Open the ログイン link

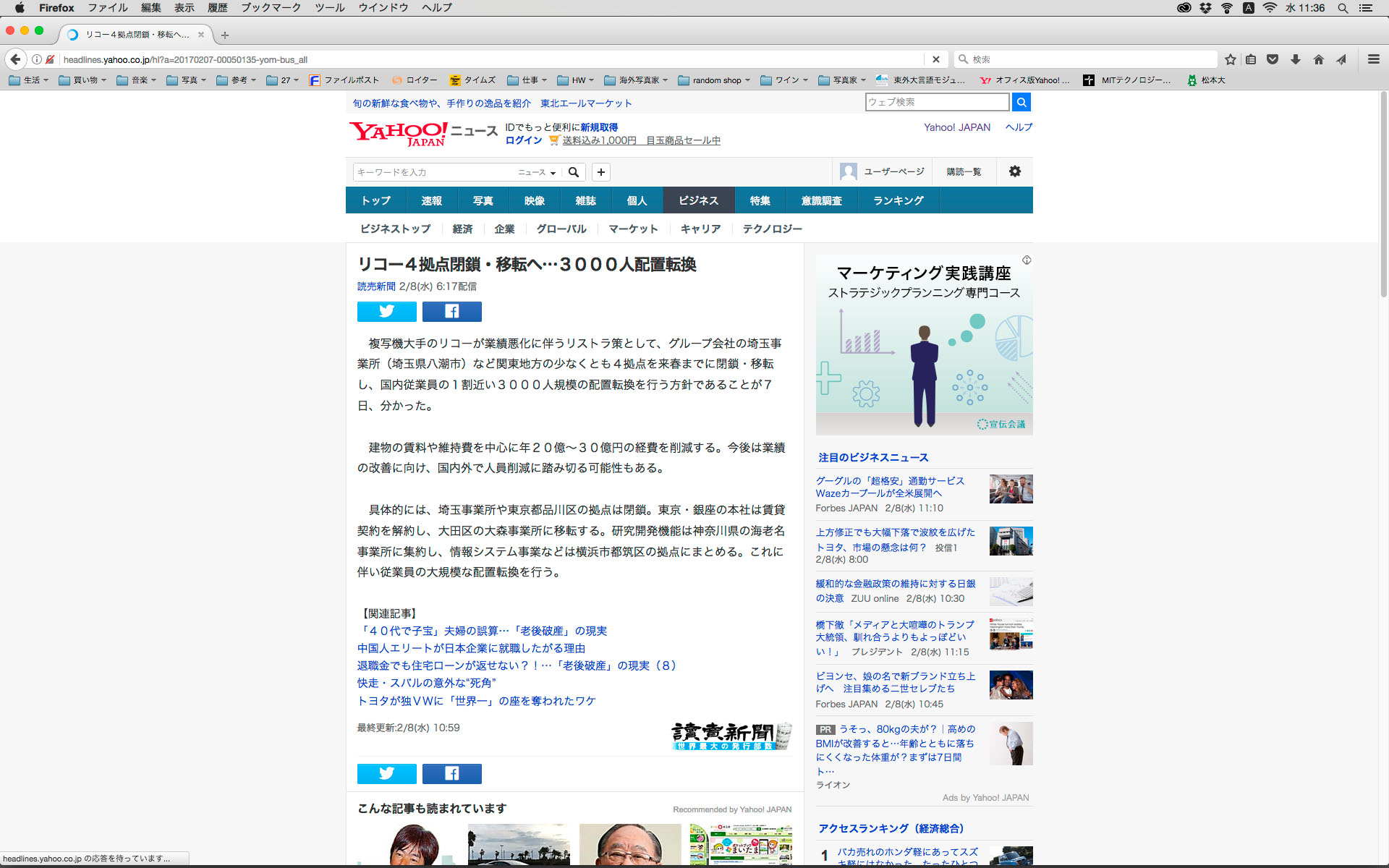(x=523, y=140)
